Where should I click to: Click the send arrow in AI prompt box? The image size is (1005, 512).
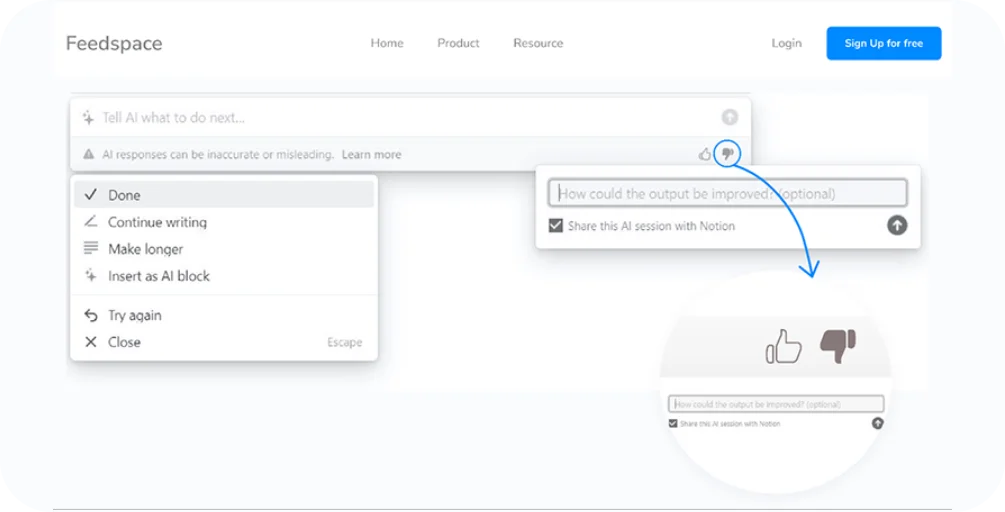pyautogui.click(x=729, y=117)
